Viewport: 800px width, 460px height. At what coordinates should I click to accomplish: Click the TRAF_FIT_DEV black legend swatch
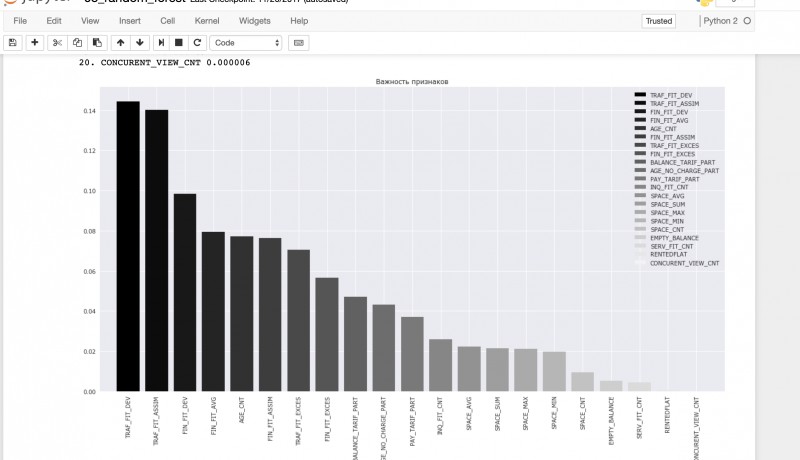pyautogui.click(x=640, y=95)
